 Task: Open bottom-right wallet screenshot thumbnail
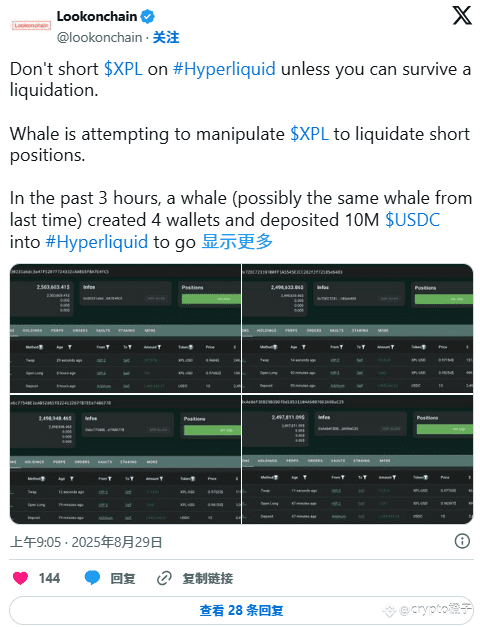(x=358, y=459)
